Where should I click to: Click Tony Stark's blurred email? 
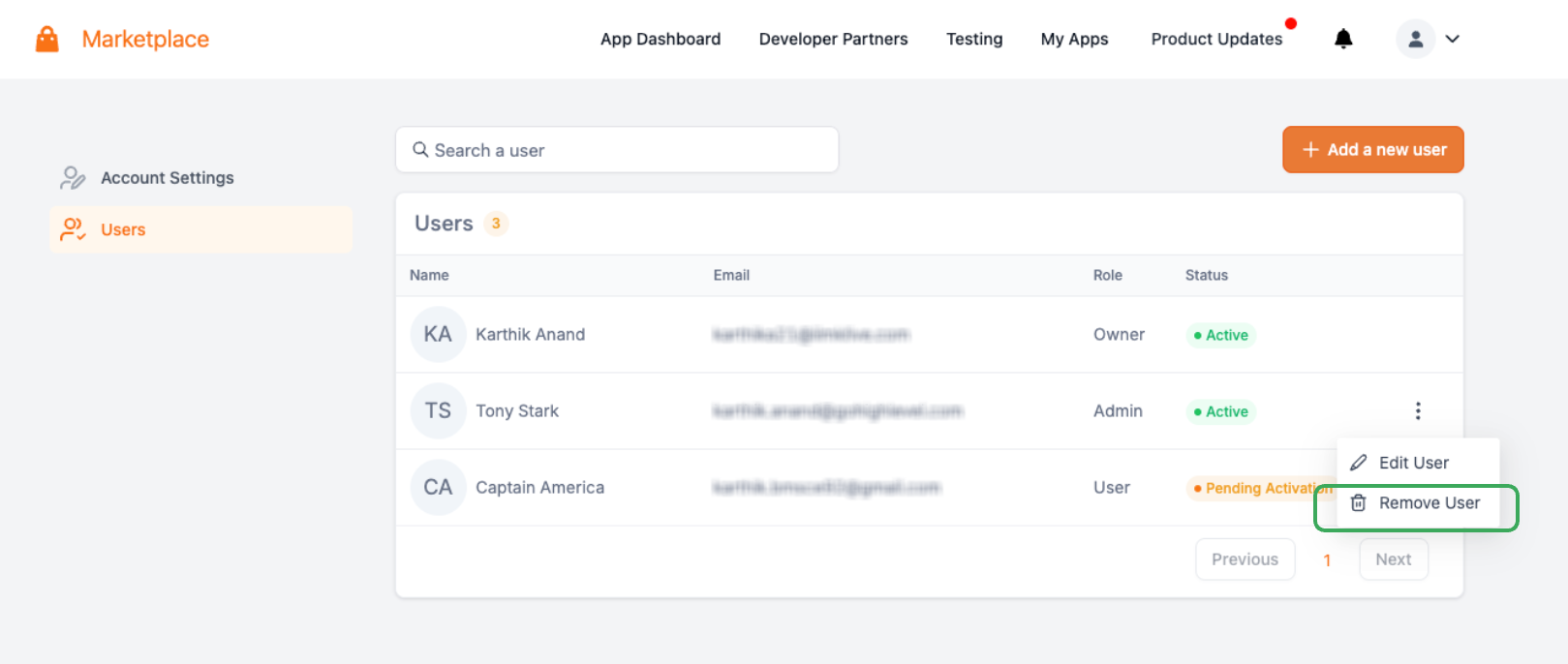(x=838, y=410)
